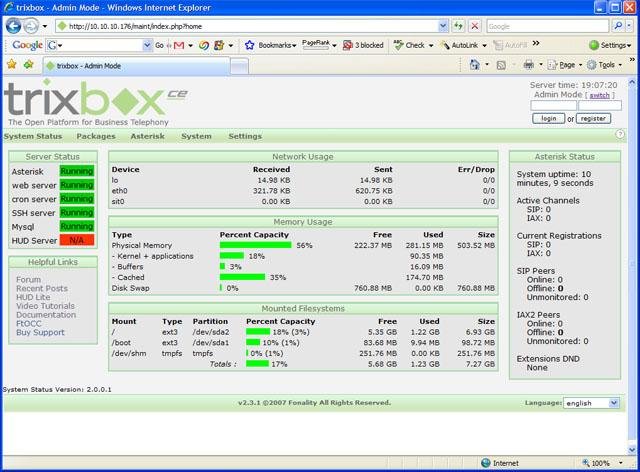Click the AutoLink icon
The image size is (640, 472).
coord(444,45)
